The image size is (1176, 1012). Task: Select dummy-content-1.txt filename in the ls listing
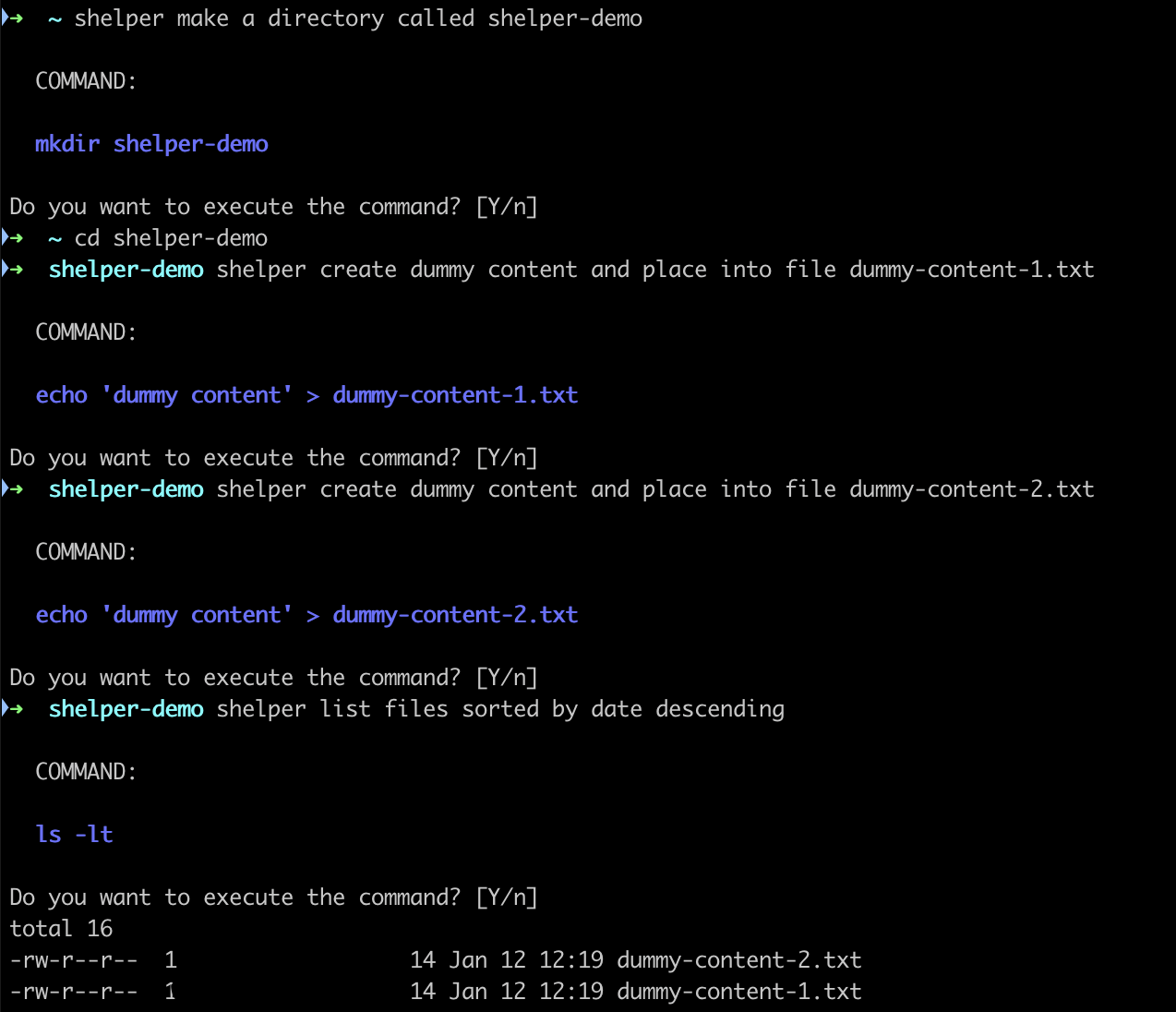[x=739, y=992]
